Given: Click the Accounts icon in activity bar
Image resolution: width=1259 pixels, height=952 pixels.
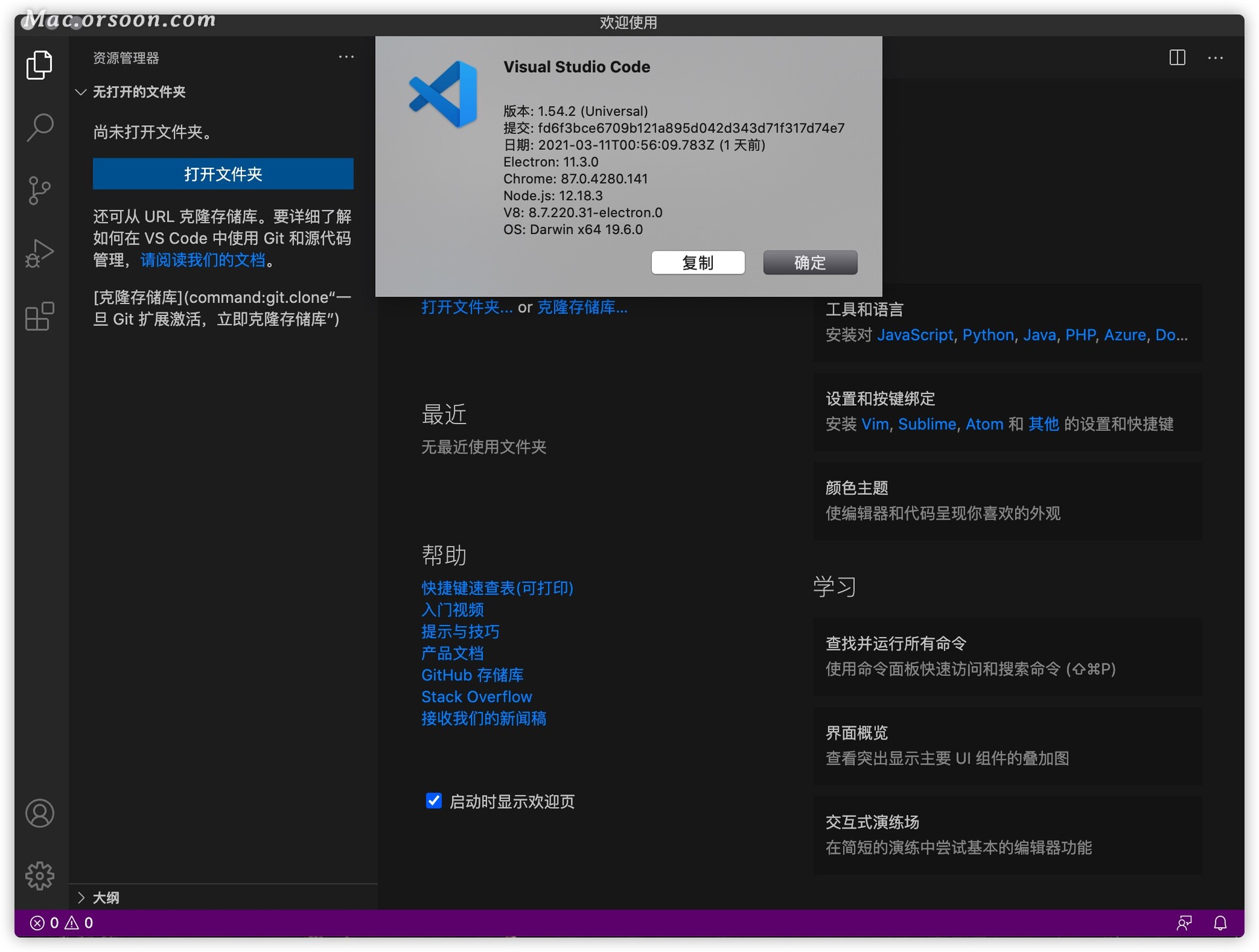Looking at the screenshot, I should pos(39,813).
